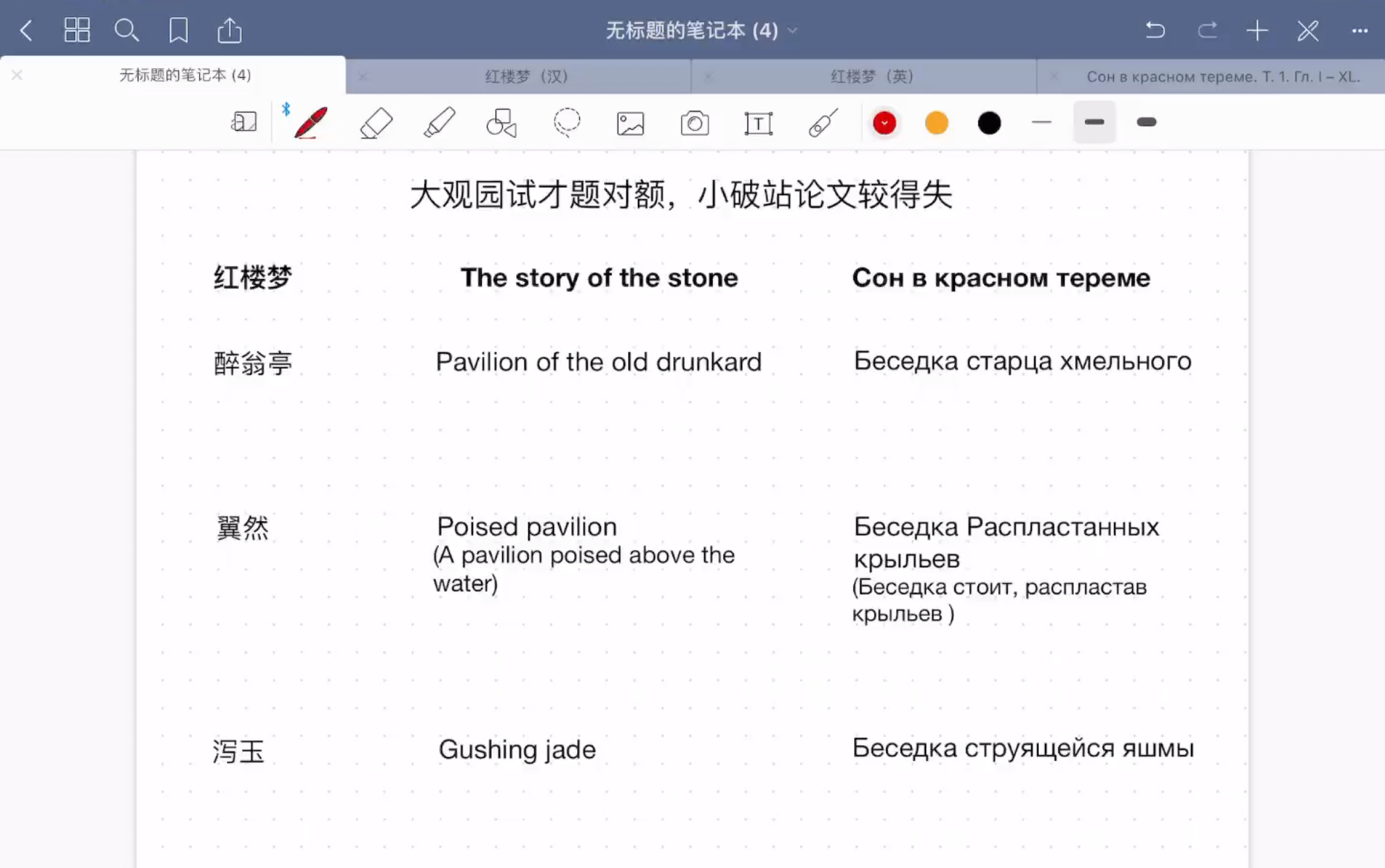The height and width of the screenshot is (868, 1385).
Task: Click the note Беседка стоит, распластав крыльев
Action: point(1000,600)
